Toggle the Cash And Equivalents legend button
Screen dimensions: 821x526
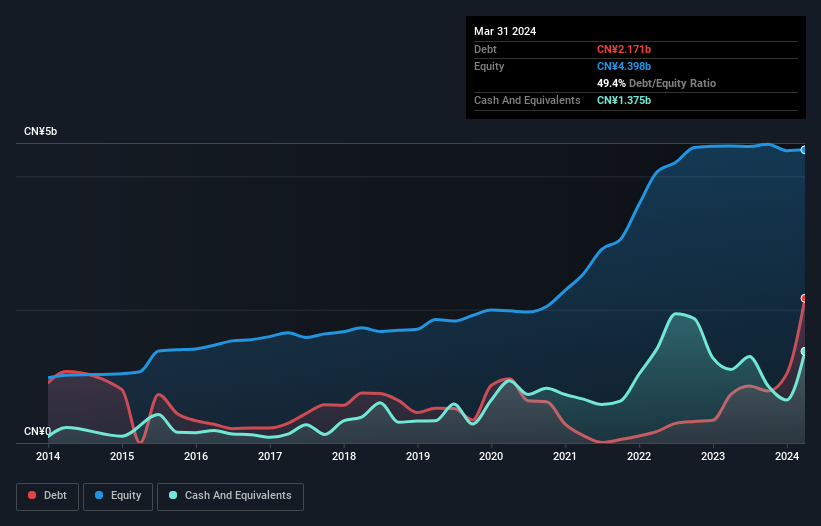230,496
